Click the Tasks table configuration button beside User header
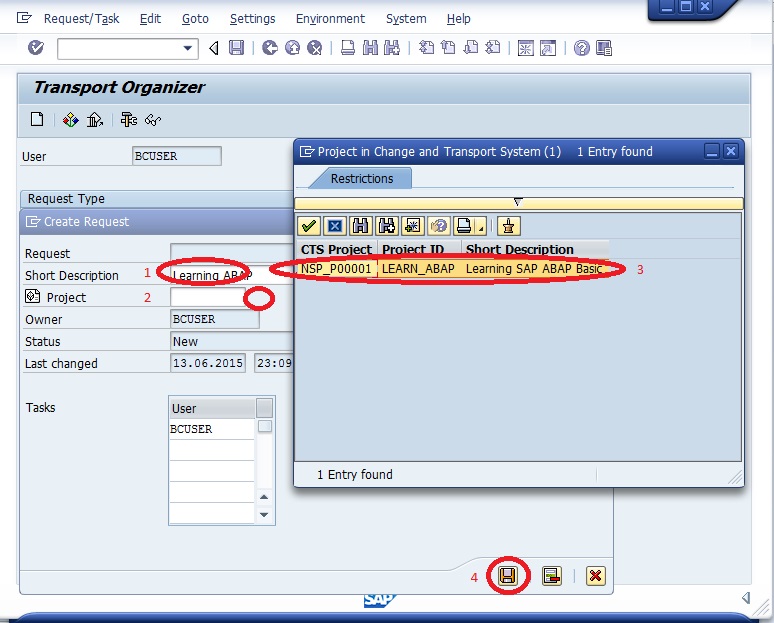The width and height of the screenshot is (774, 623). (x=265, y=408)
